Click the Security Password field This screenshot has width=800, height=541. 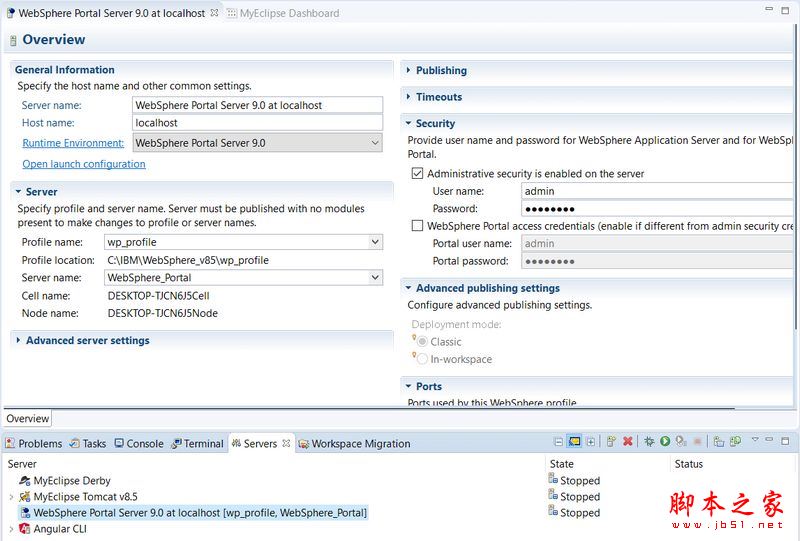click(657, 208)
